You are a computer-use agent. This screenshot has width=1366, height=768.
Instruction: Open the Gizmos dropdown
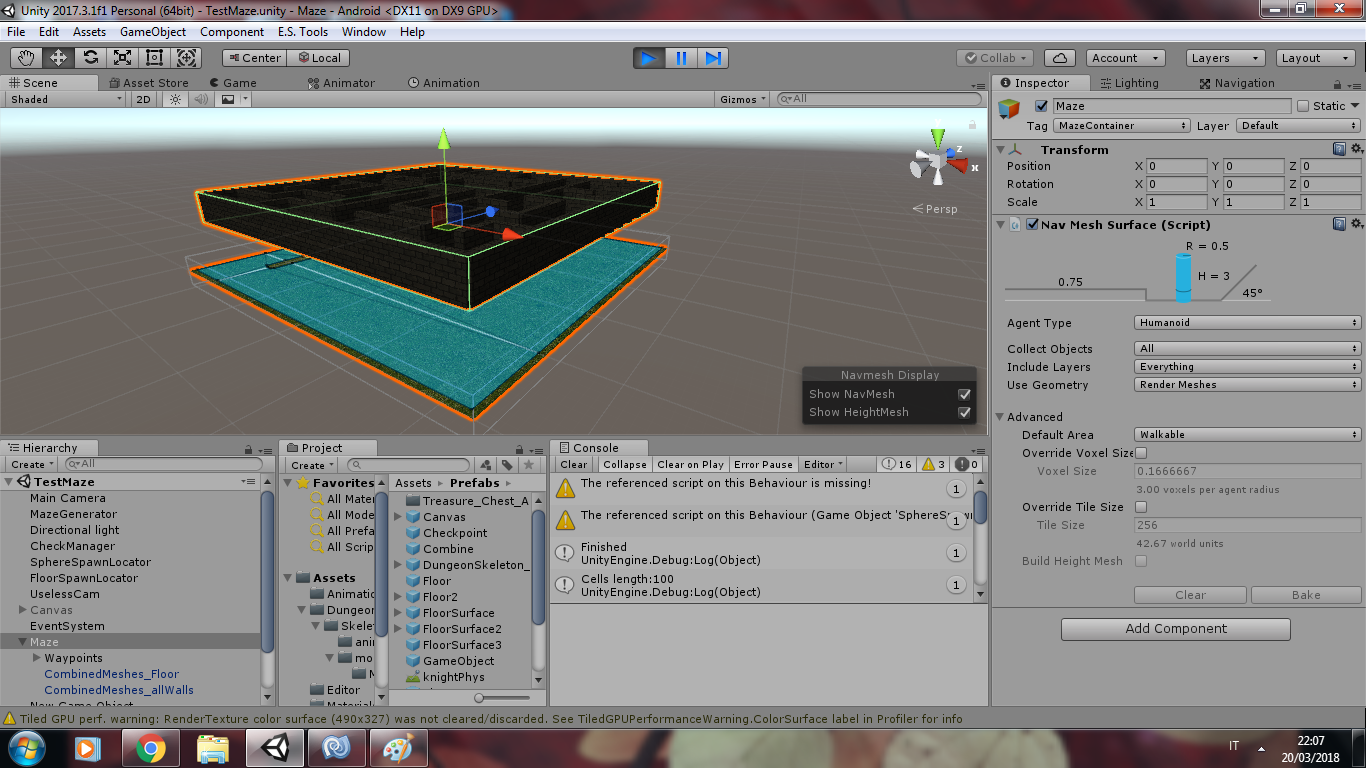pyautogui.click(x=743, y=99)
